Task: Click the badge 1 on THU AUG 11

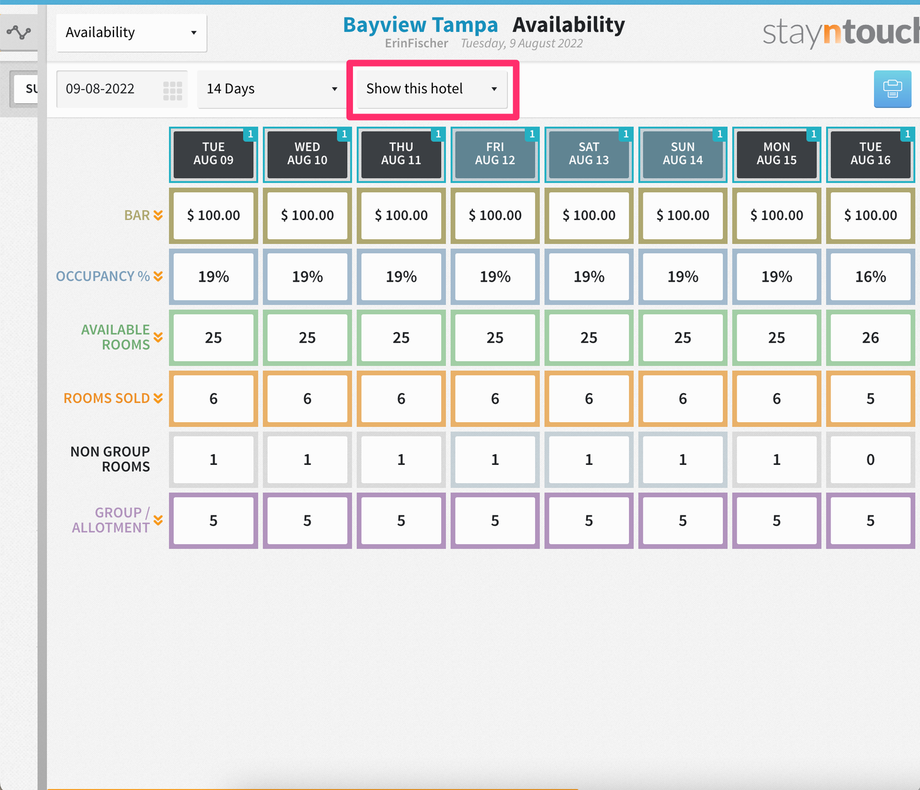Action: (x=438, y=134)
